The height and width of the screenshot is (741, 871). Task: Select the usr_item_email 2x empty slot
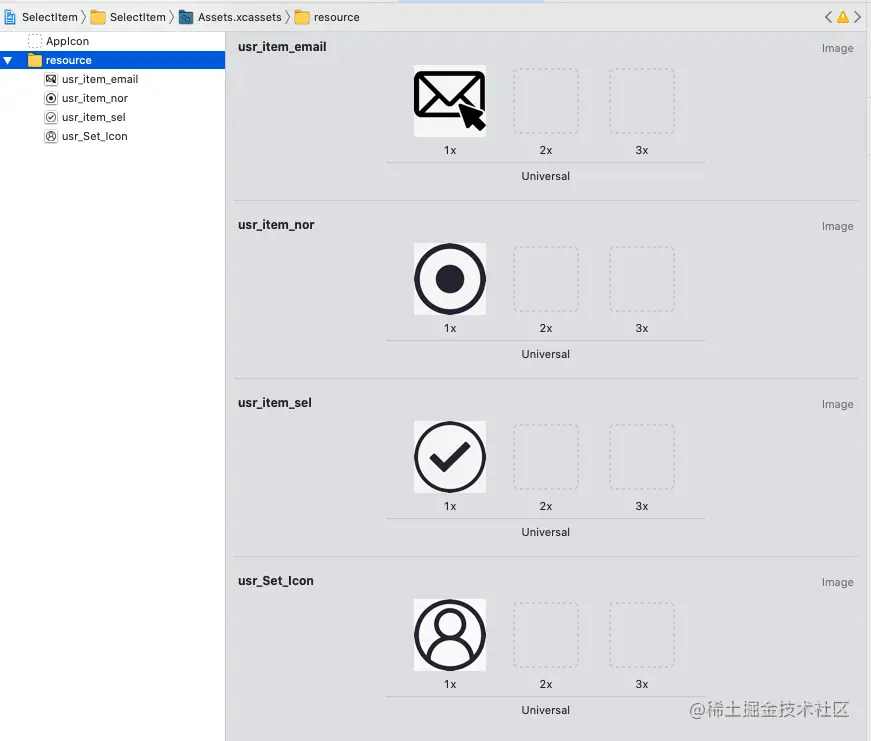pyautogui.click(x=546, y=101)
